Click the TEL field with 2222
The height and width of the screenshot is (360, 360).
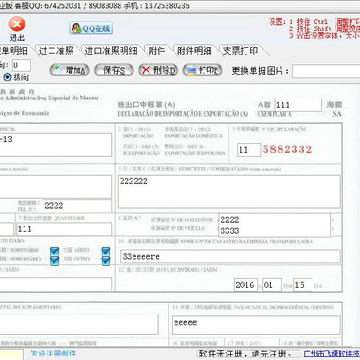pyautogui.click(x=78, y=206)
